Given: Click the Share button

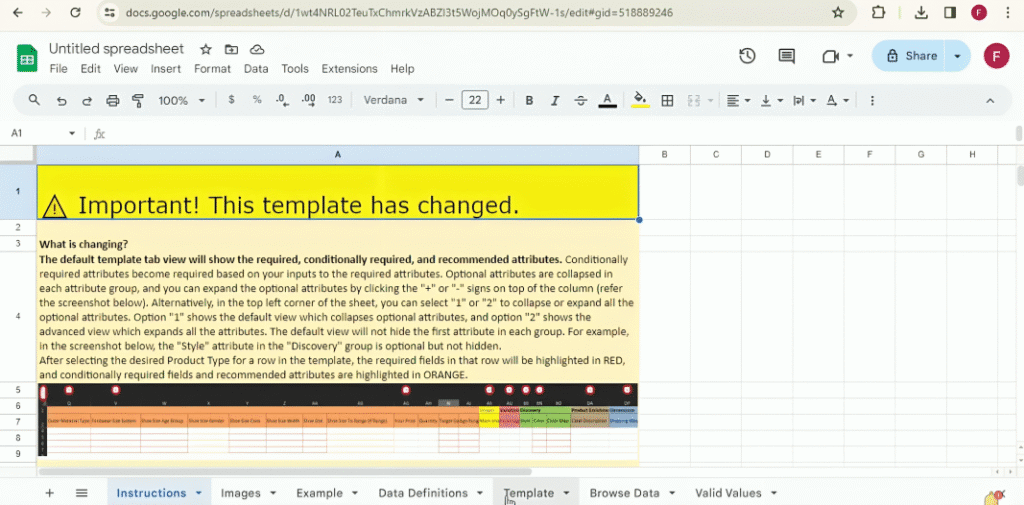Looking at the screenshot, I should [x=912, y=56].
